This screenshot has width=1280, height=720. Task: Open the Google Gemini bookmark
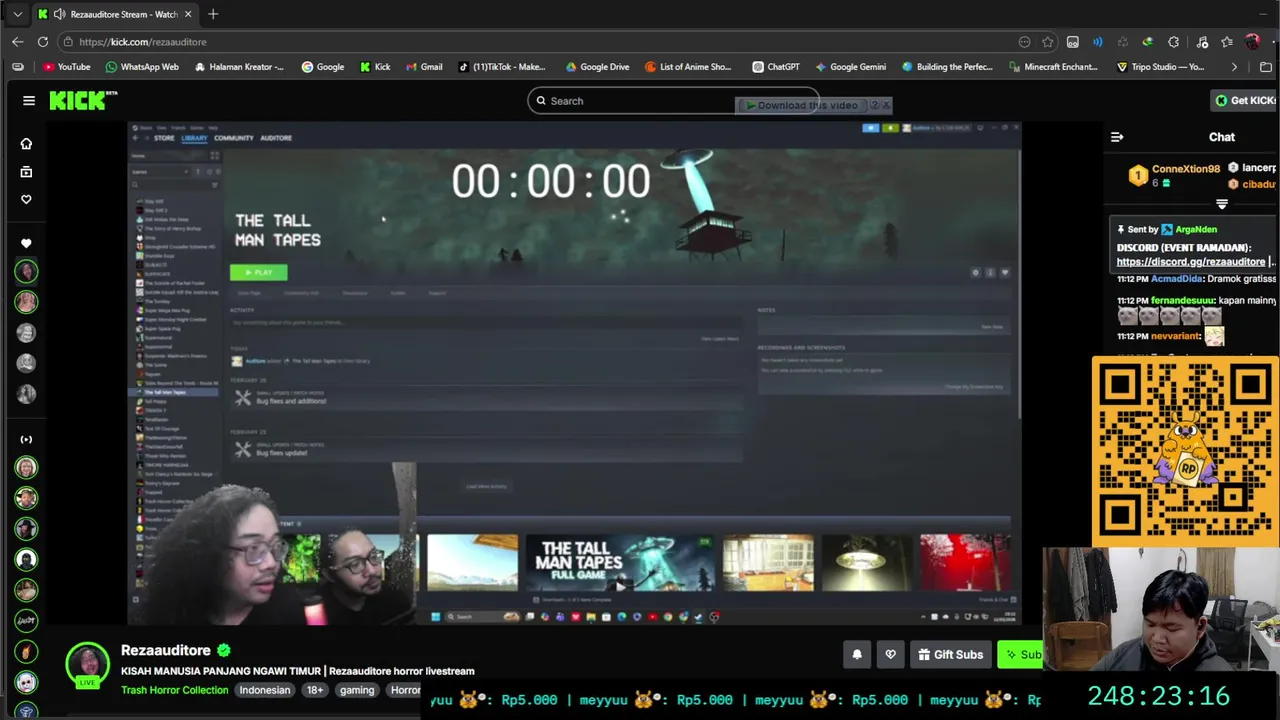point(850,67)
